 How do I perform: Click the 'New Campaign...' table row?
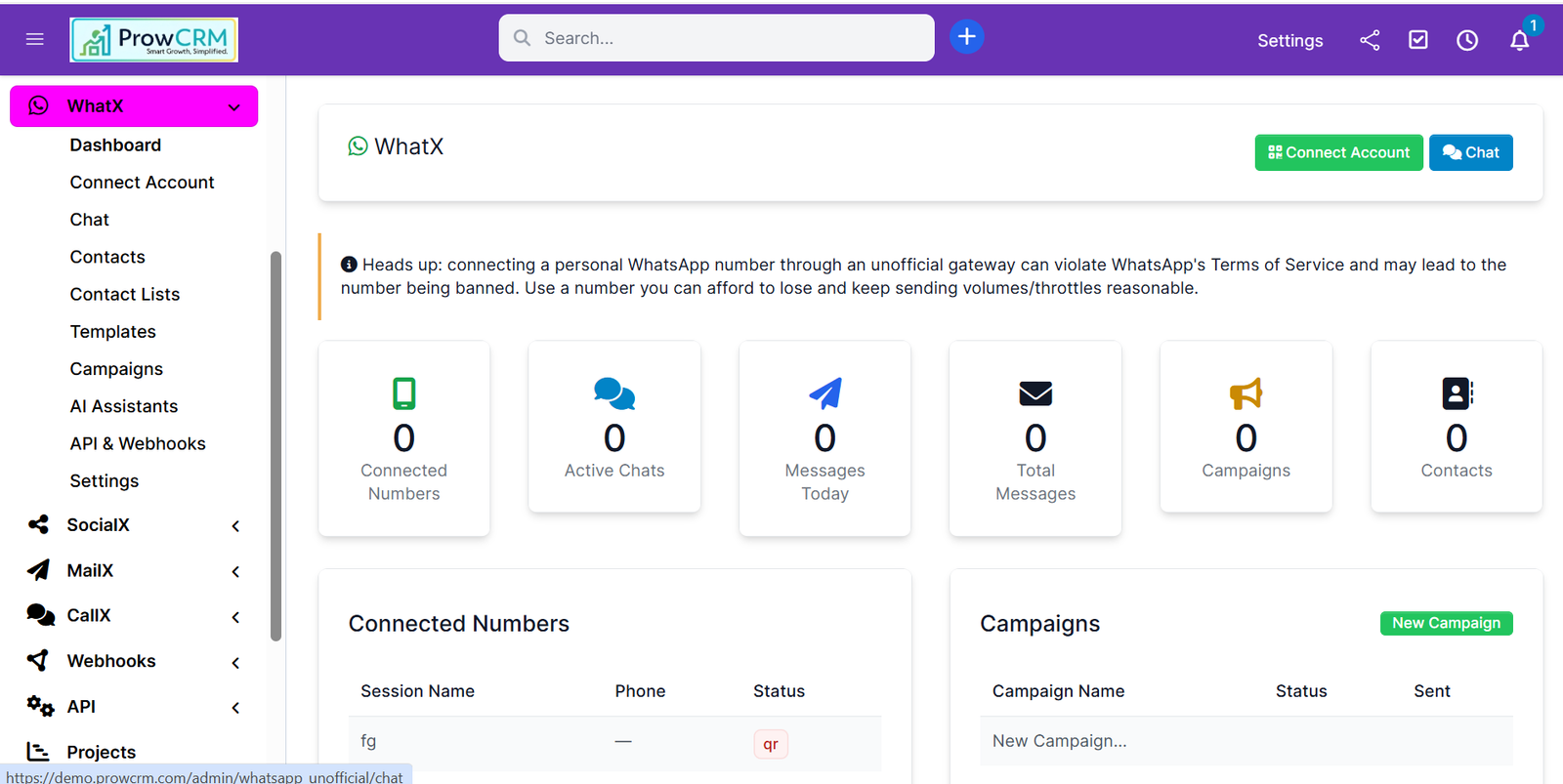[1246, 741]
